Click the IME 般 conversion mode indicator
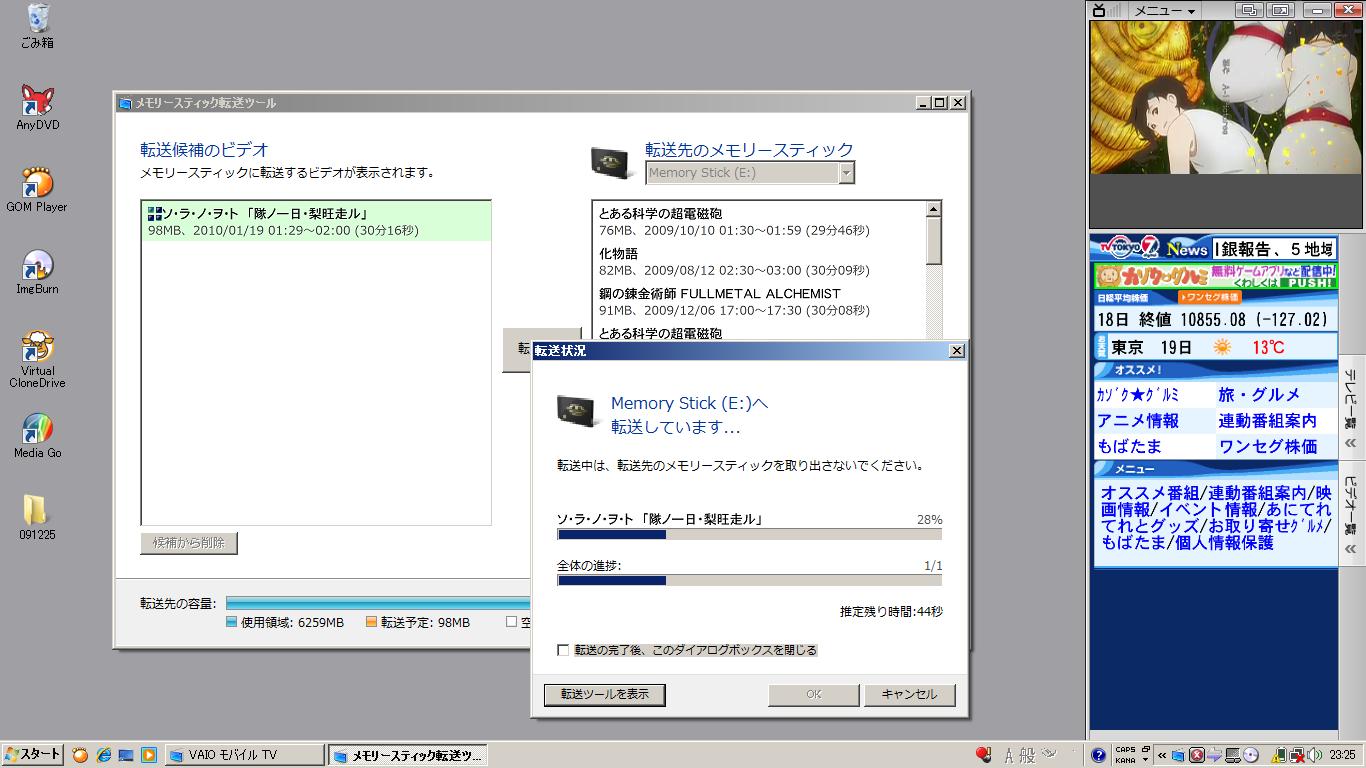The image size is (1366, 768). pos(1027,755)
